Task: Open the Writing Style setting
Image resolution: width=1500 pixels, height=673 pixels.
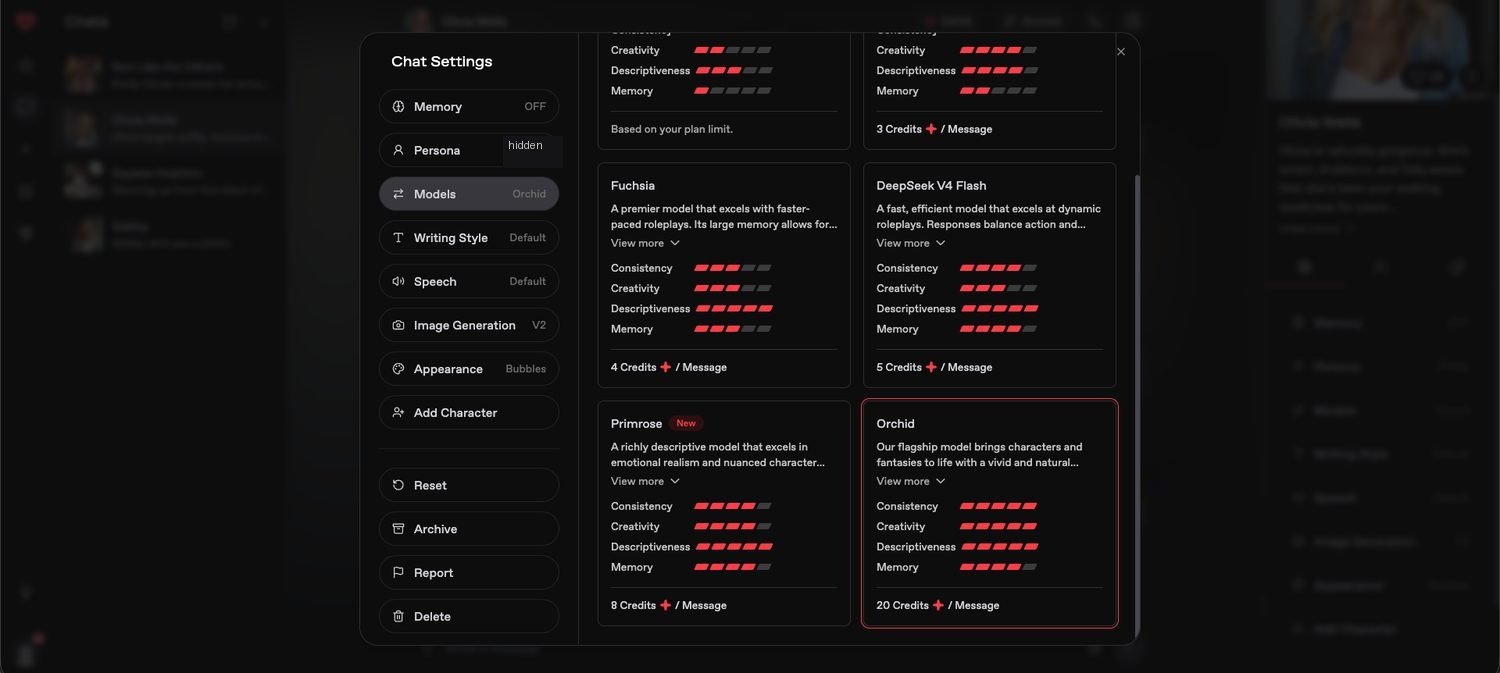Action: pyautogui.click(x=469, y=238)
